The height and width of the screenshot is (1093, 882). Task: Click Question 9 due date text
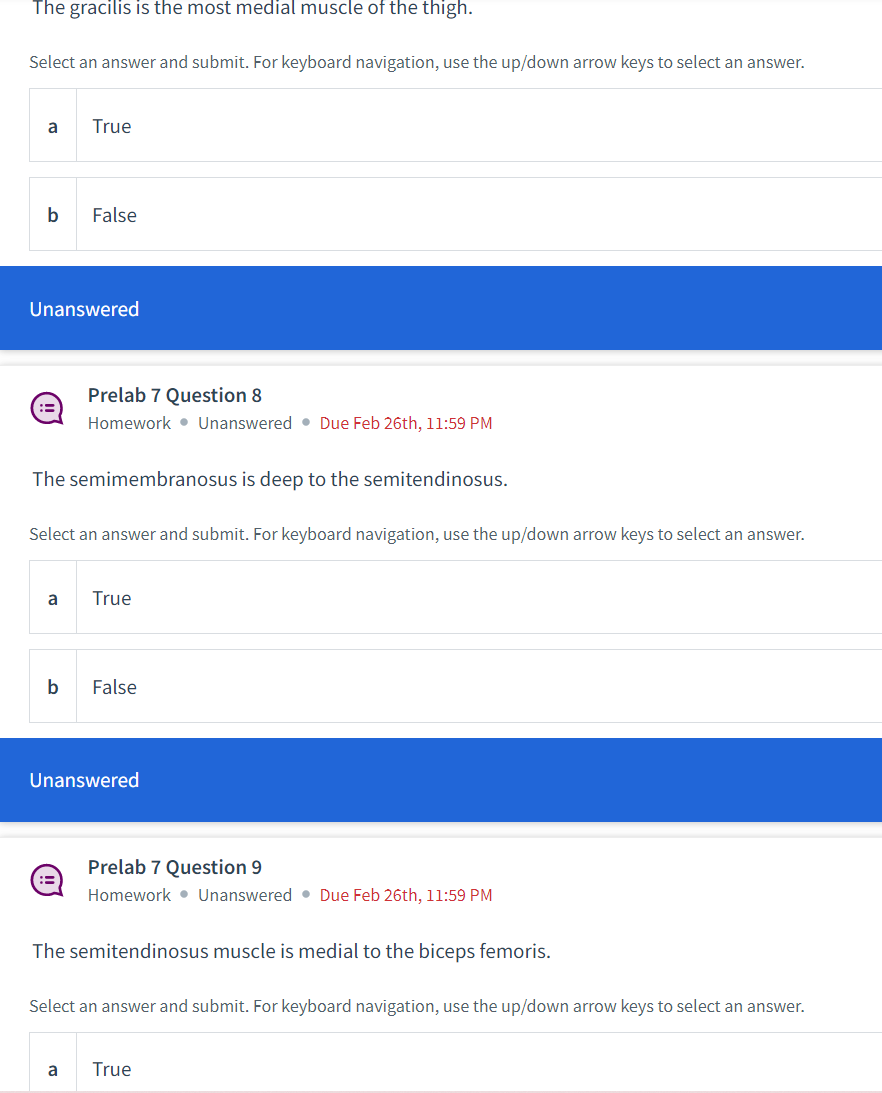tap(406, 895)
